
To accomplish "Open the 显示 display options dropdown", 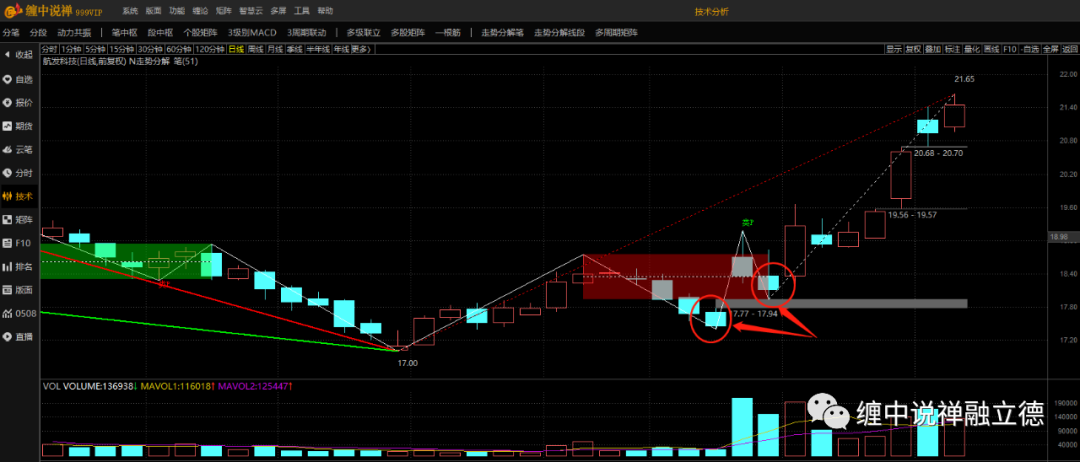I will coord(894,49).
